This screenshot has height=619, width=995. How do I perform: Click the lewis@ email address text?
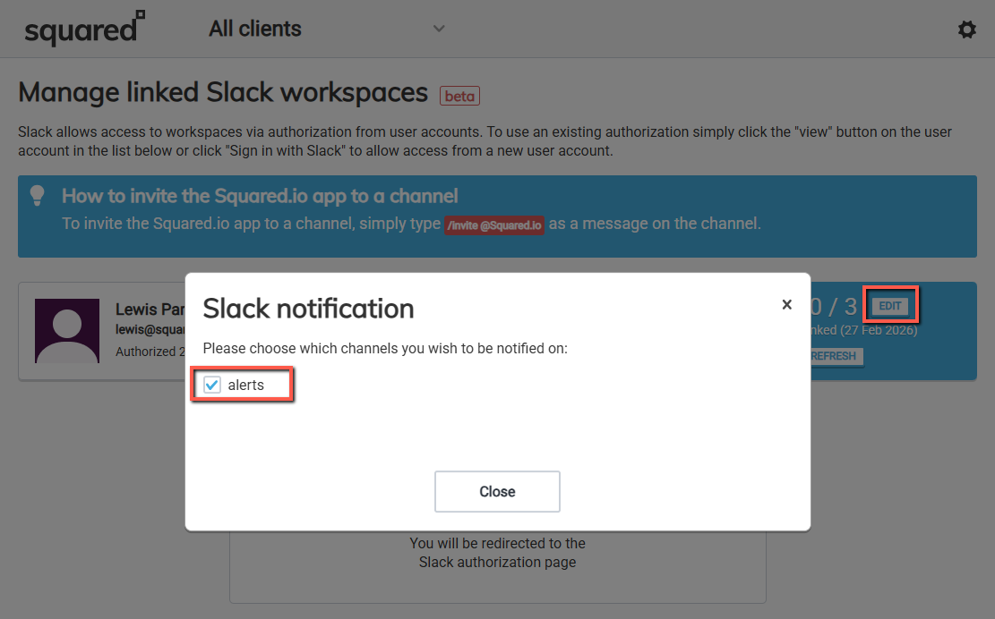(x=150, y=329)
